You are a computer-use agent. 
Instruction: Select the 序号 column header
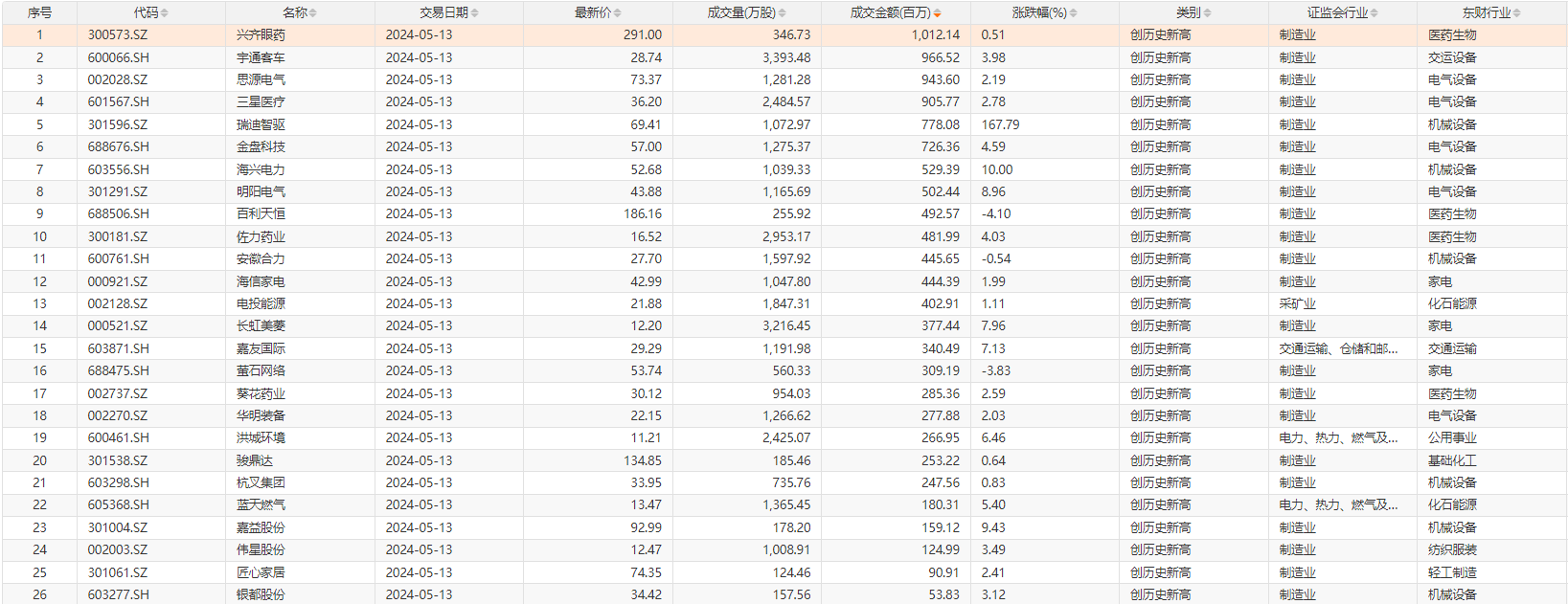pyautogui.click(x=39, y=12)
